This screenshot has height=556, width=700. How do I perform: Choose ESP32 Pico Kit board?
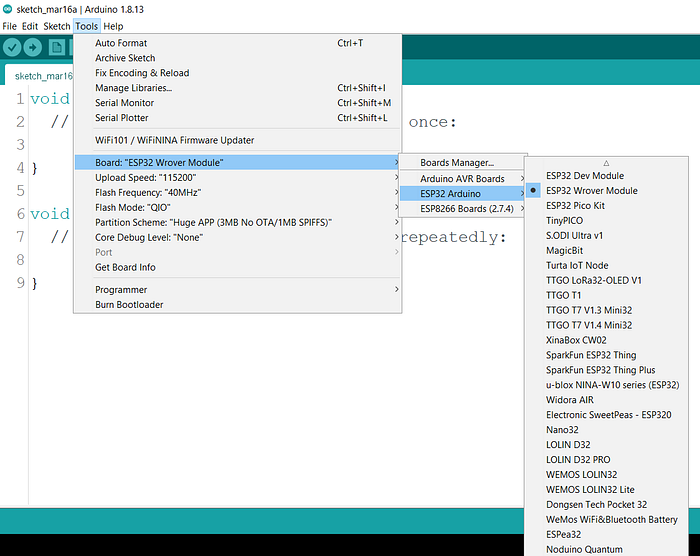pos(606,205)
